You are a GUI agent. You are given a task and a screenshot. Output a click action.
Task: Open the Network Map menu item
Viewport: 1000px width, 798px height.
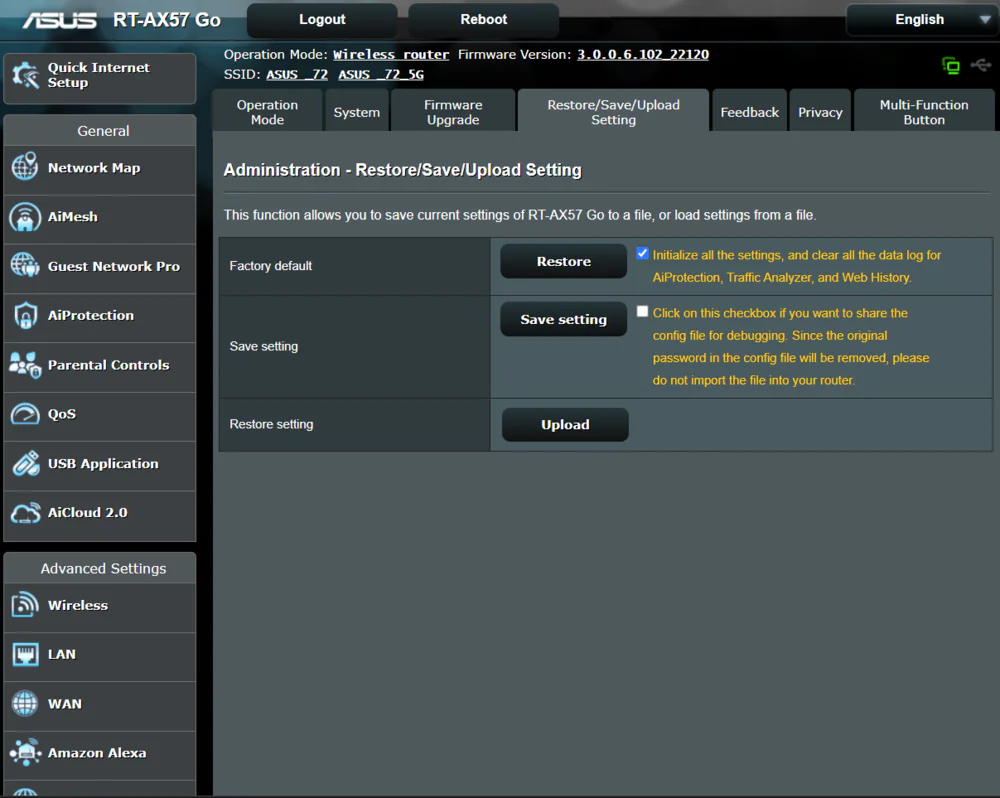(x=99, y=168)
